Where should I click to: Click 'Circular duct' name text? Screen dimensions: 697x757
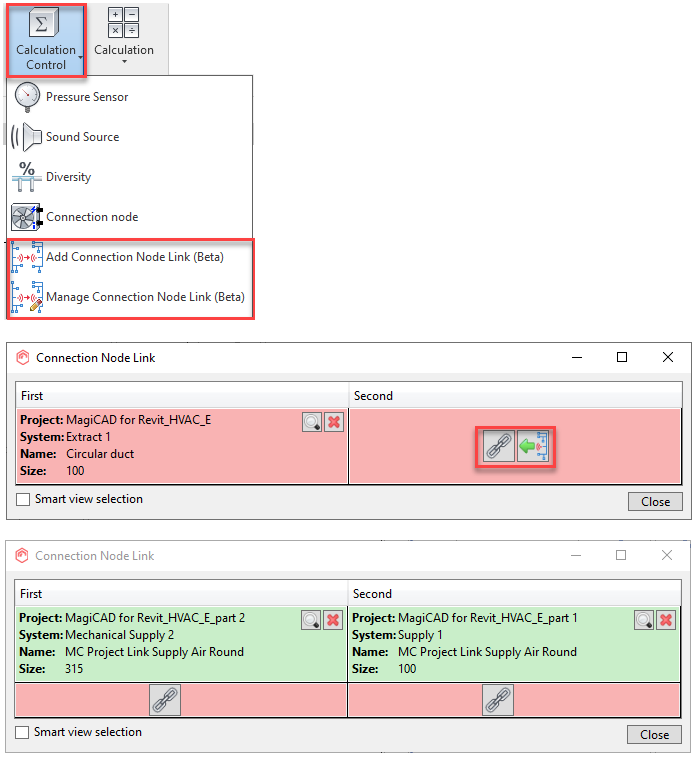(100, 454)
